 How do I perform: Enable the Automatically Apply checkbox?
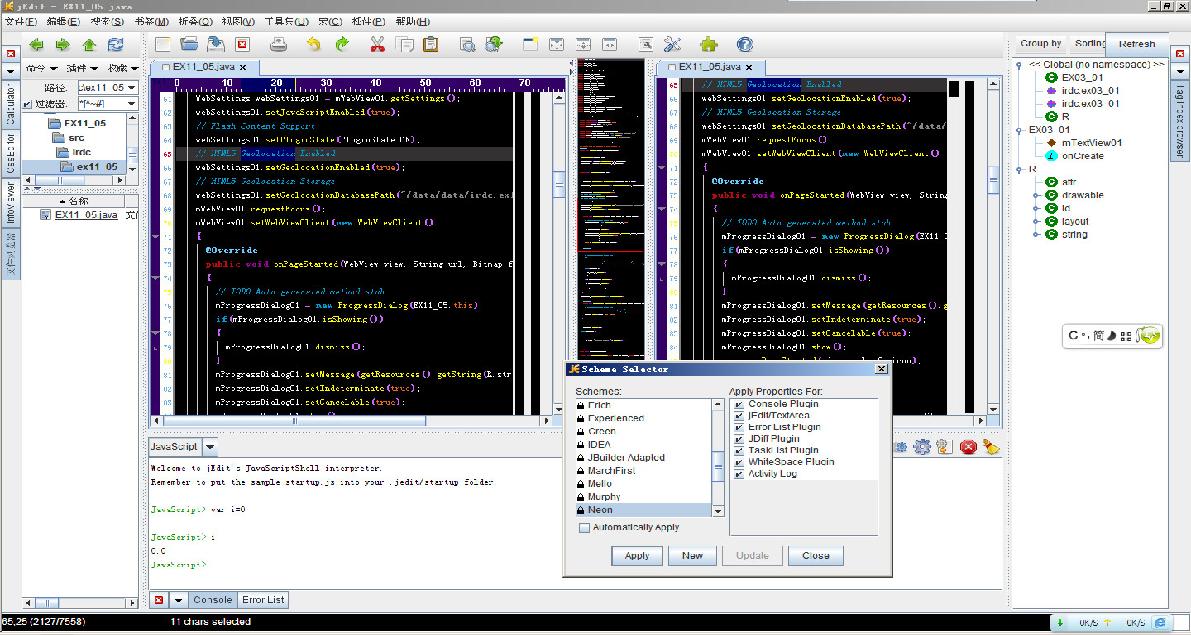585,527
